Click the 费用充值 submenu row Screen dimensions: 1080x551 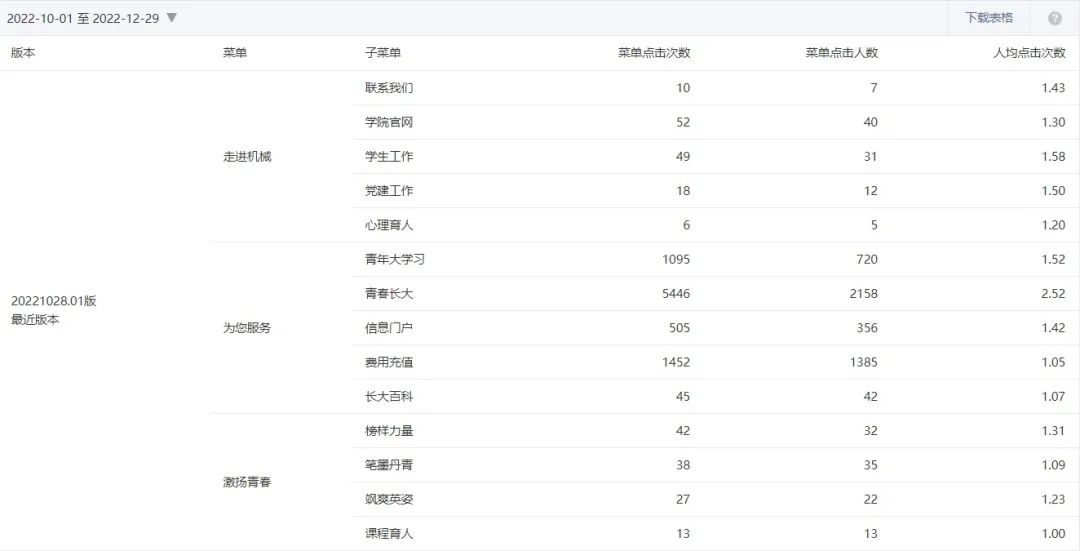click(x=389, y=362)
